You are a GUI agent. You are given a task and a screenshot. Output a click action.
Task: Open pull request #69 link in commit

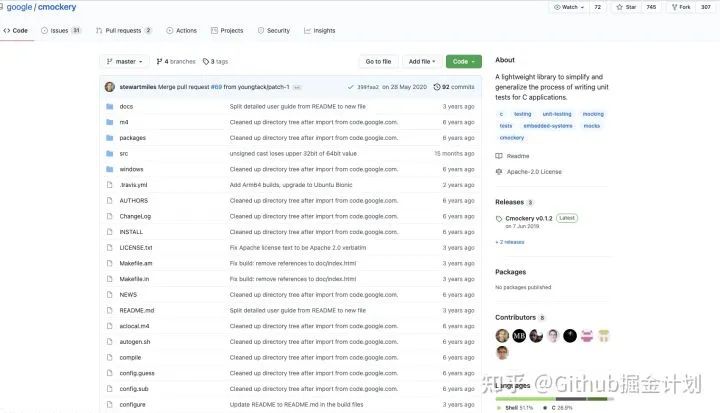click(216, 87)
